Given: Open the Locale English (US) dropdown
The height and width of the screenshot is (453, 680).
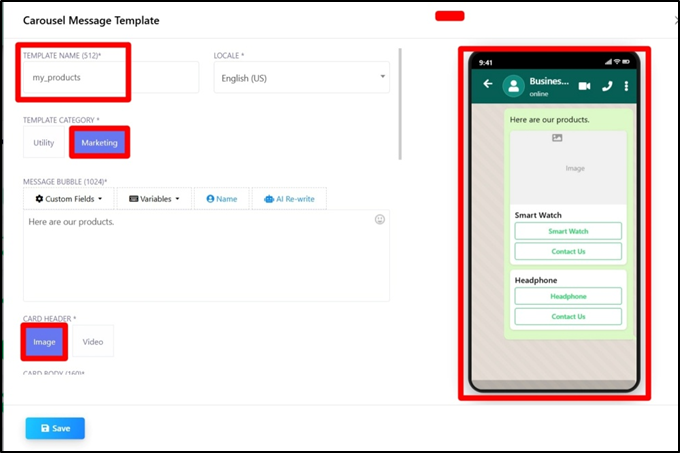Looking at the screenshot, I should pyautogui.click(x=301, y=77).
